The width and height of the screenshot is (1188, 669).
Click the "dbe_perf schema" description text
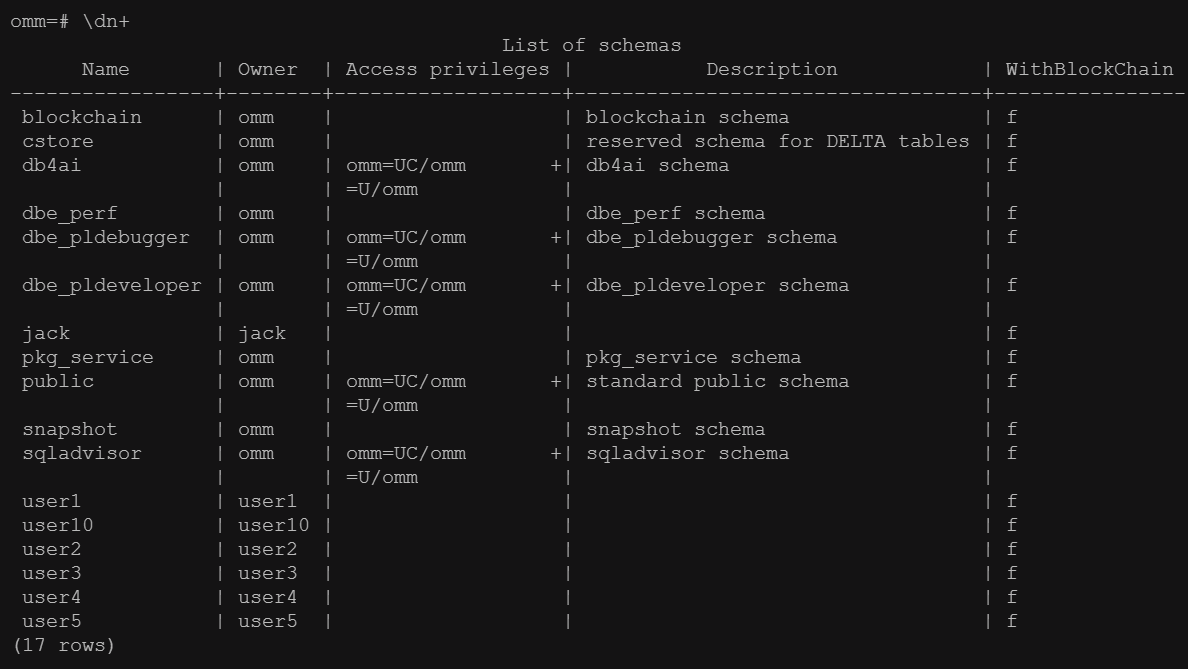(x=675, y=213)
